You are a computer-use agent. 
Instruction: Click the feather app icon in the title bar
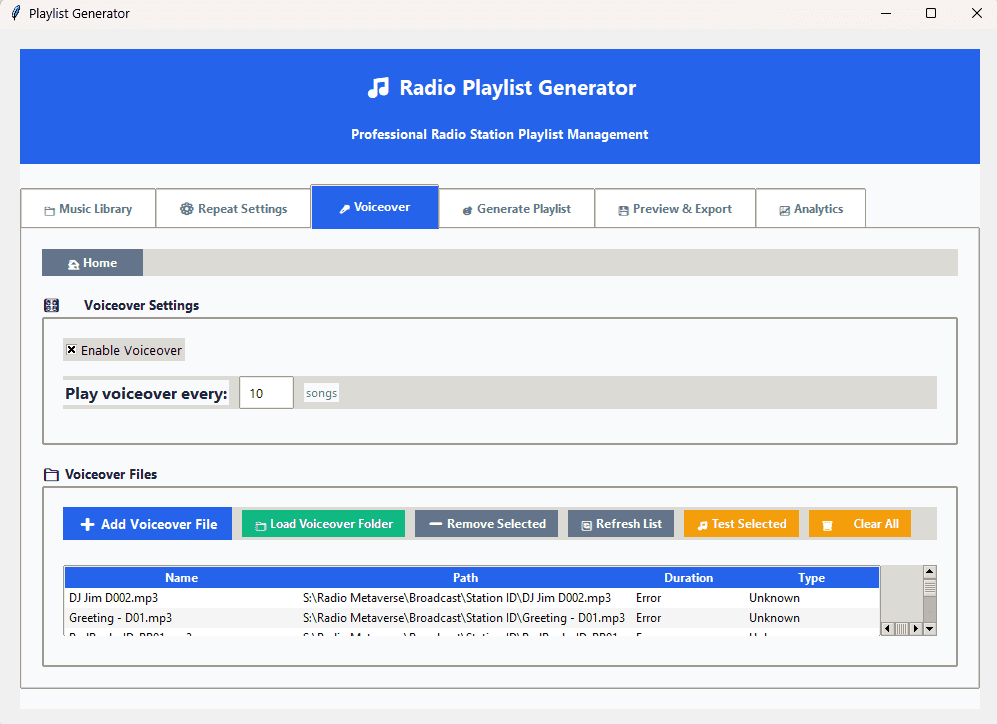14,13
